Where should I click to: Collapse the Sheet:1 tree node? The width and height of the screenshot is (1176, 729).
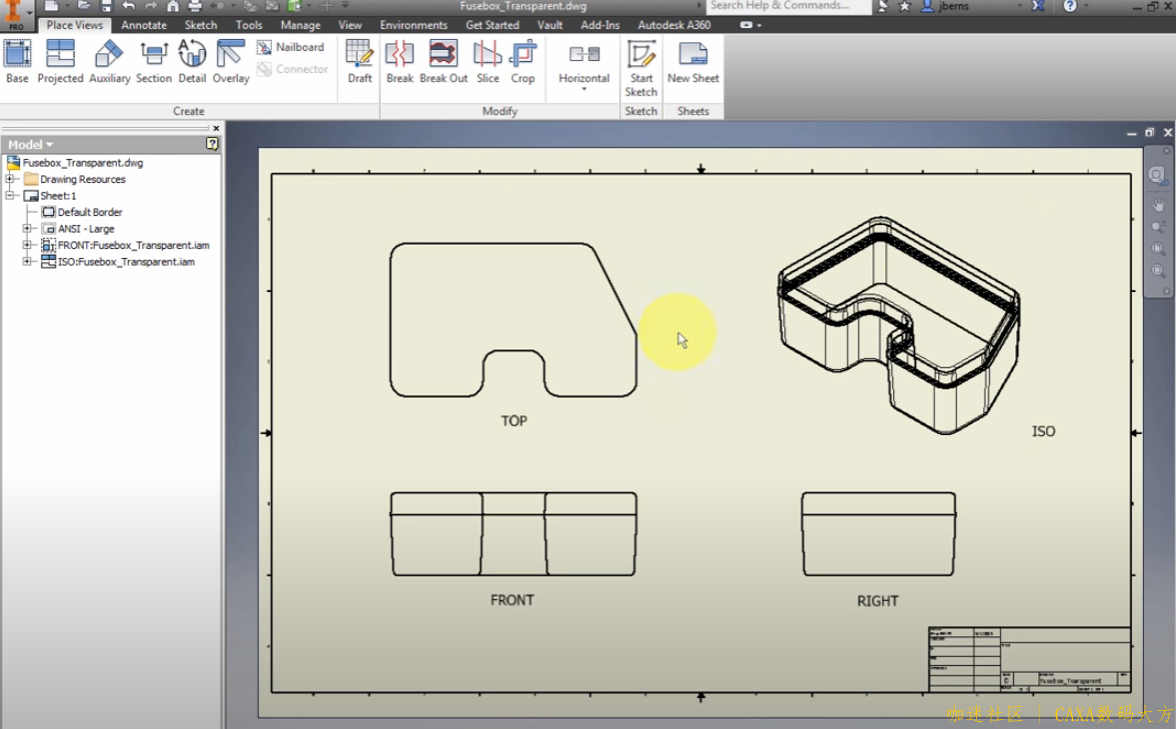point(11,196)
